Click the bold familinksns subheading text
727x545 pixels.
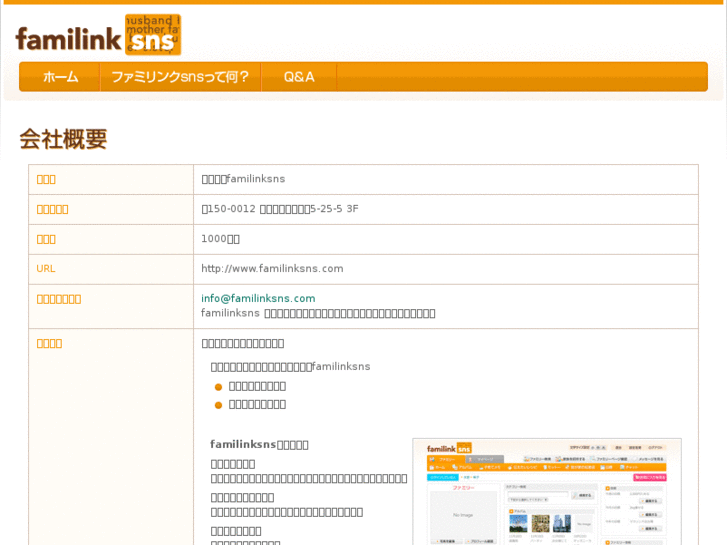click(x=259, y=444)
